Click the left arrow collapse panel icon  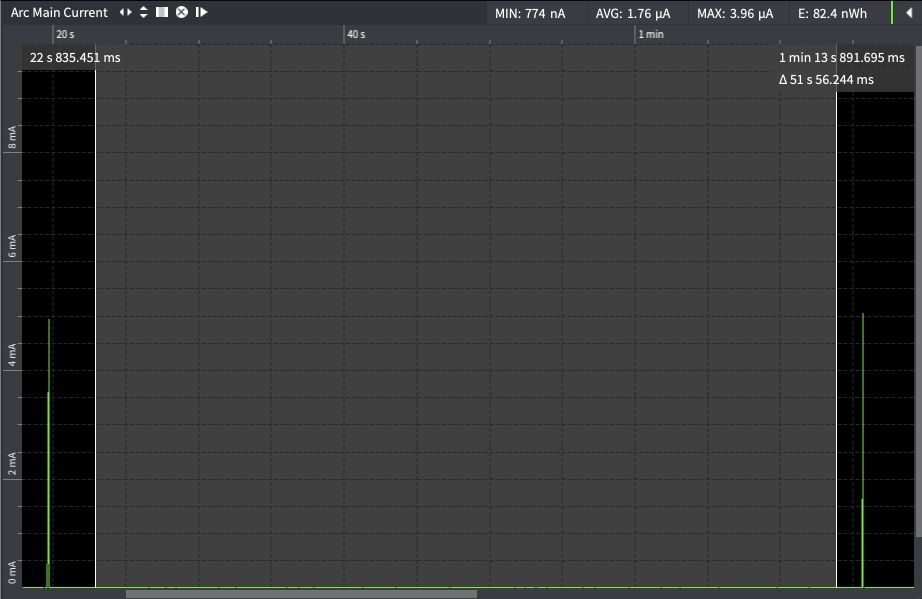coord(909,13)
